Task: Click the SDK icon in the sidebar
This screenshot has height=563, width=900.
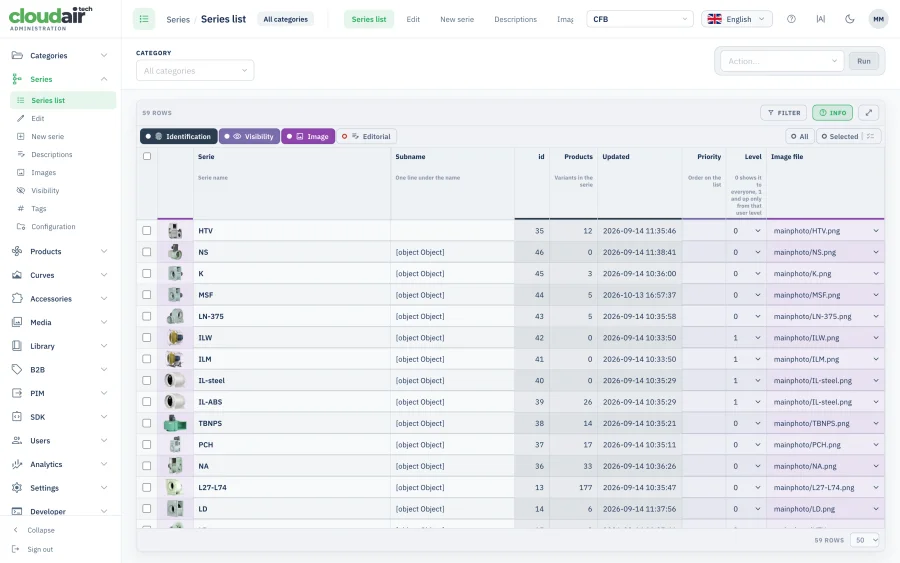Action: point(17,417)
